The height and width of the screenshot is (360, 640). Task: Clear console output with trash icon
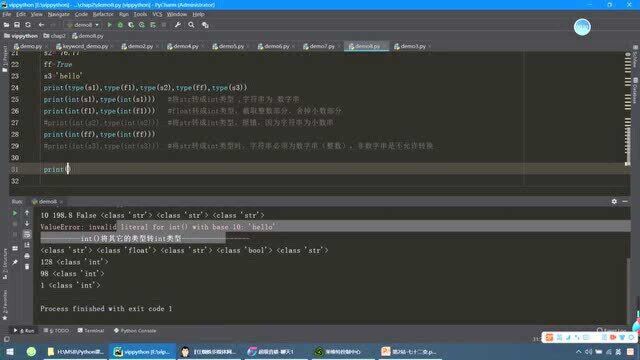pyautogui.click(x=27, y=267)
